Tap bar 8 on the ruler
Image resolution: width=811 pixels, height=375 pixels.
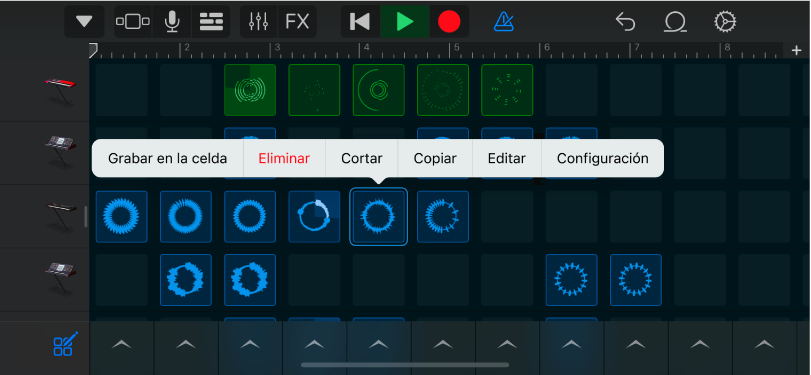[x=727, y=48]
